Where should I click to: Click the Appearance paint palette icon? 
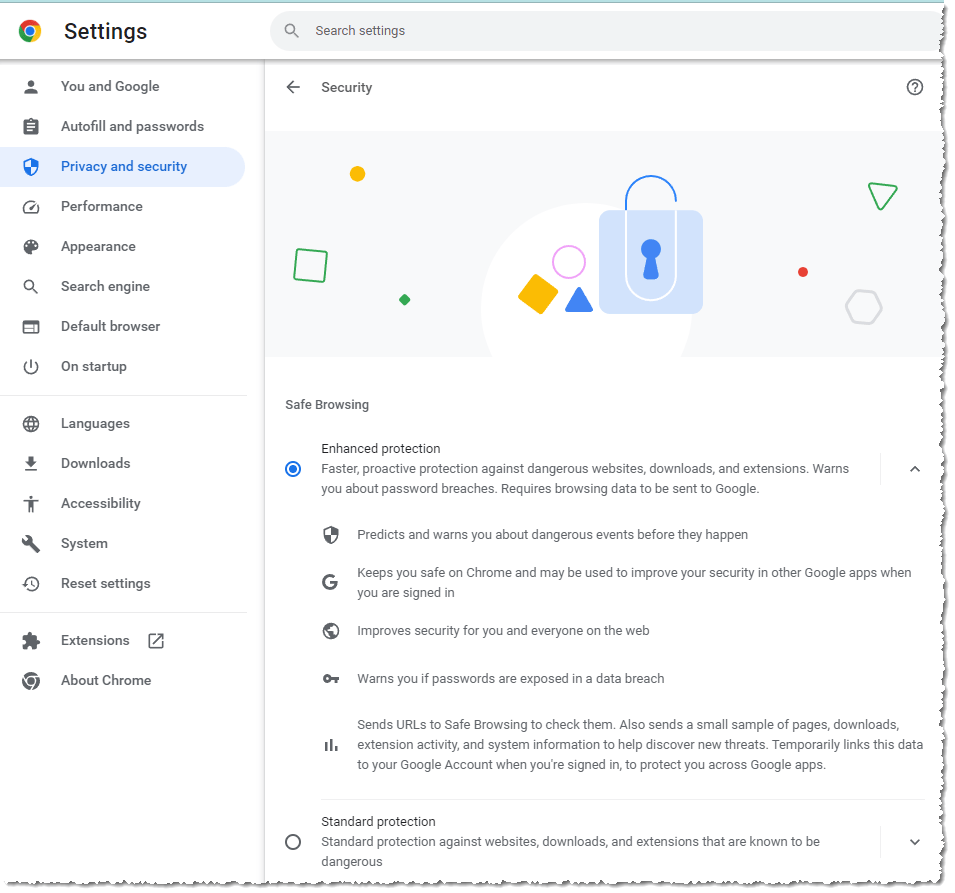(x=30, y=246)
